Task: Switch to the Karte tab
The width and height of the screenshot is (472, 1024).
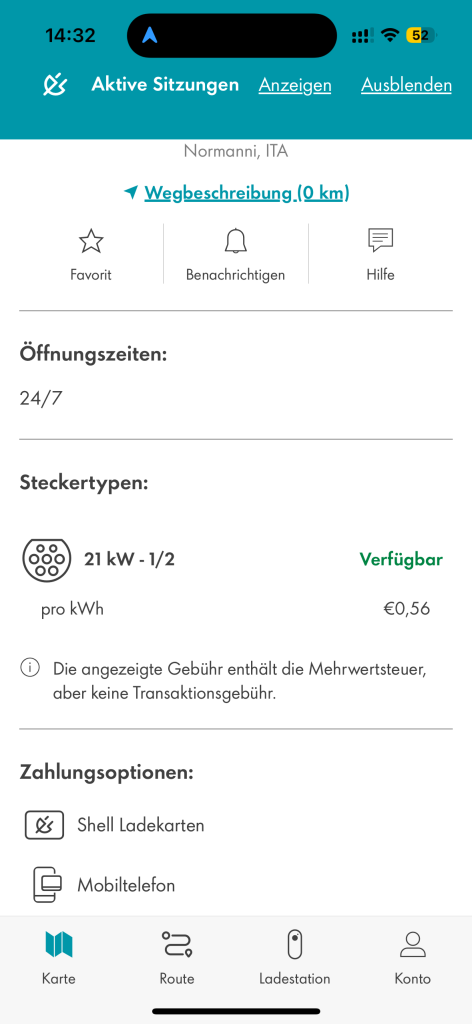Action: pos(59,957)
